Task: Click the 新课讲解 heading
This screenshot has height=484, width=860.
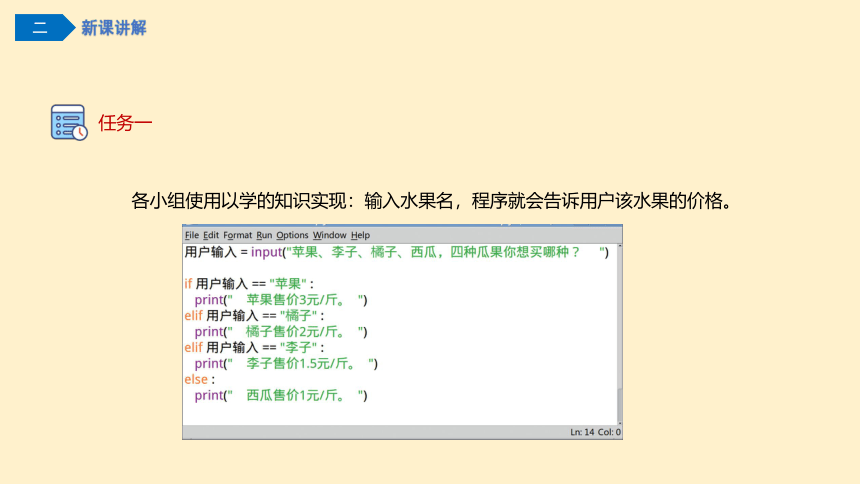Action: point(114,27)
